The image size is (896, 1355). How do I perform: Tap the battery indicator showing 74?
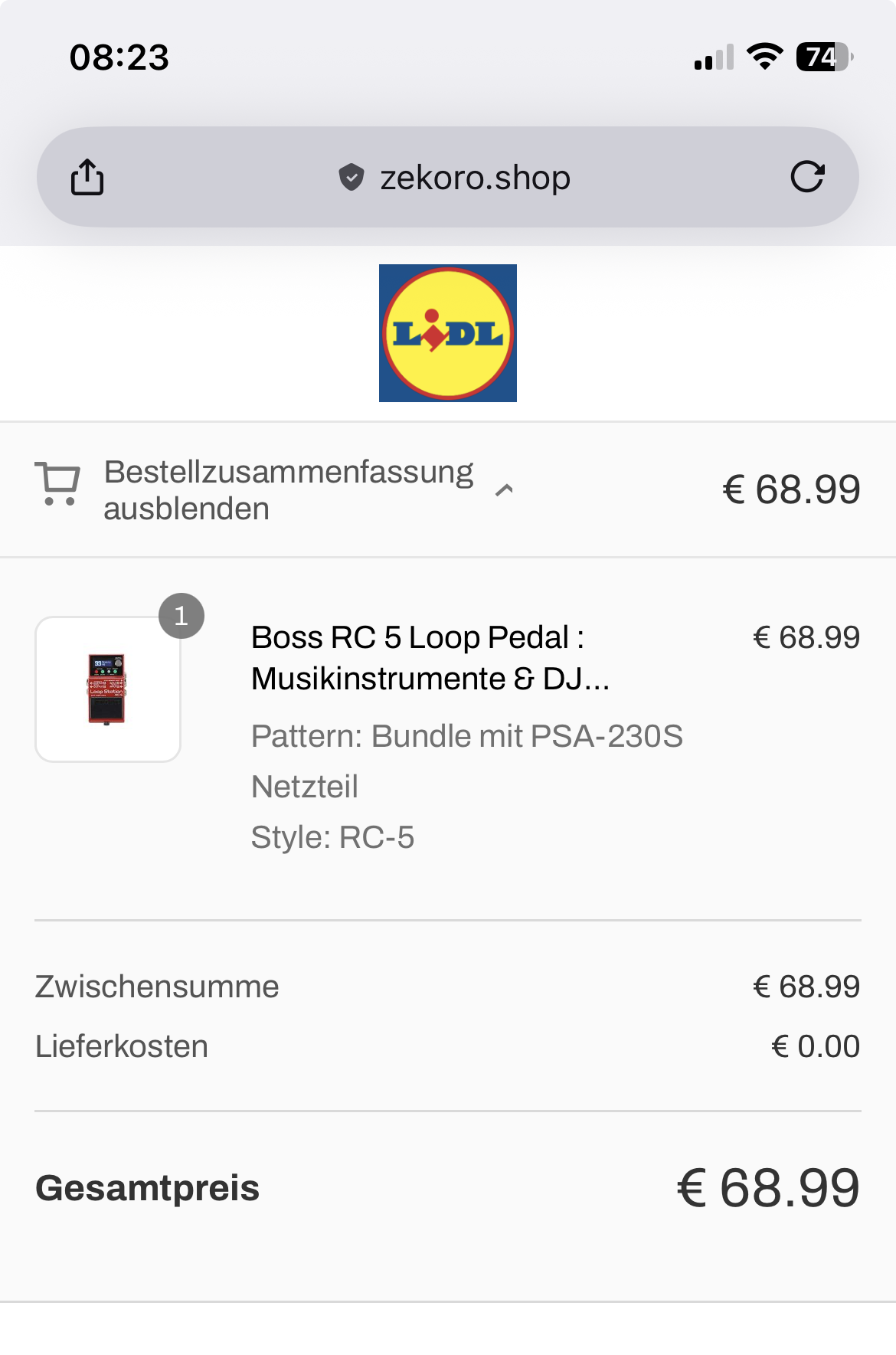click(x=824, y=57)
